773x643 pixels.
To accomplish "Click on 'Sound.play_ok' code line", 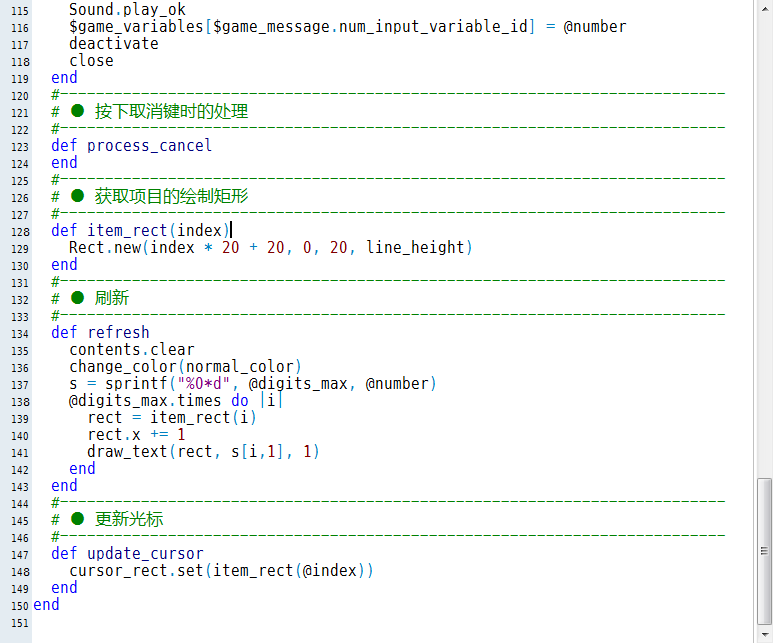I will point(127,9).
